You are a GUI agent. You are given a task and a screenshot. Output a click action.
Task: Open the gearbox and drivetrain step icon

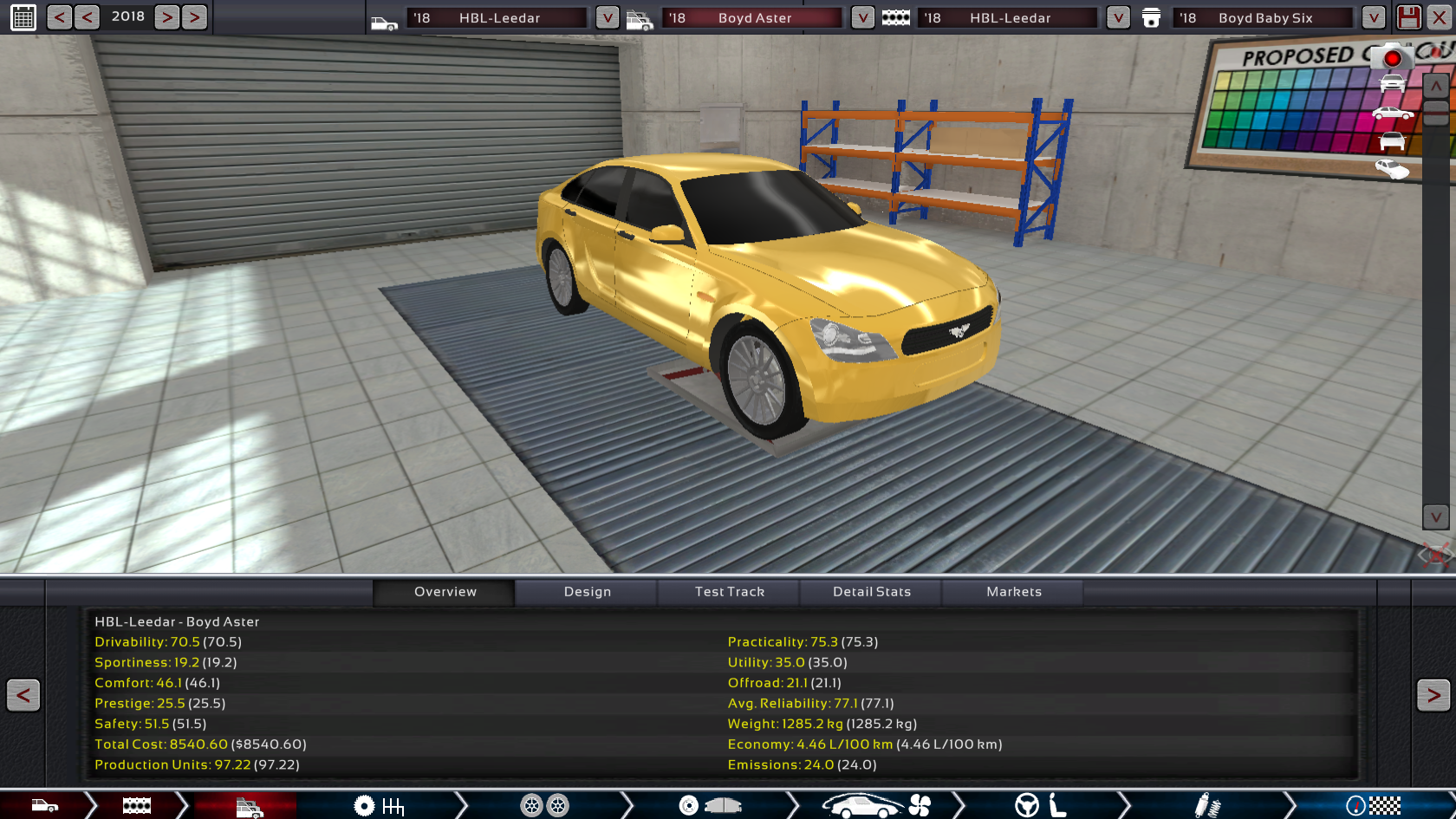[380, 806]
